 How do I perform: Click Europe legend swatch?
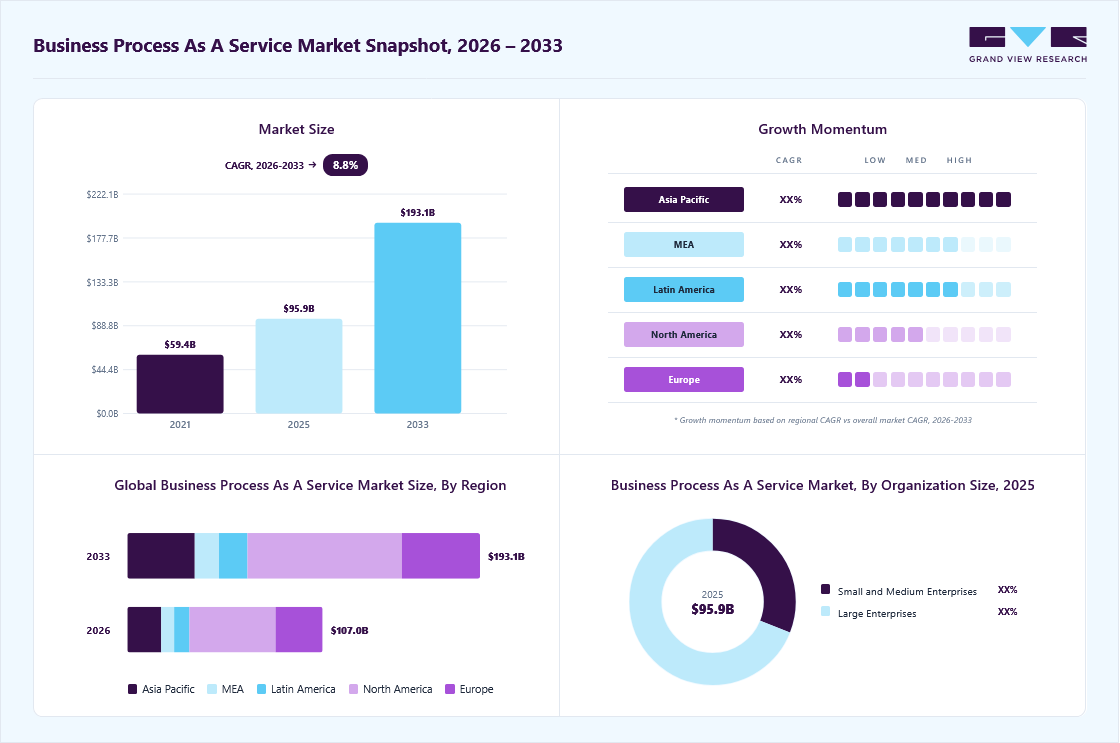tap(450, 689)
